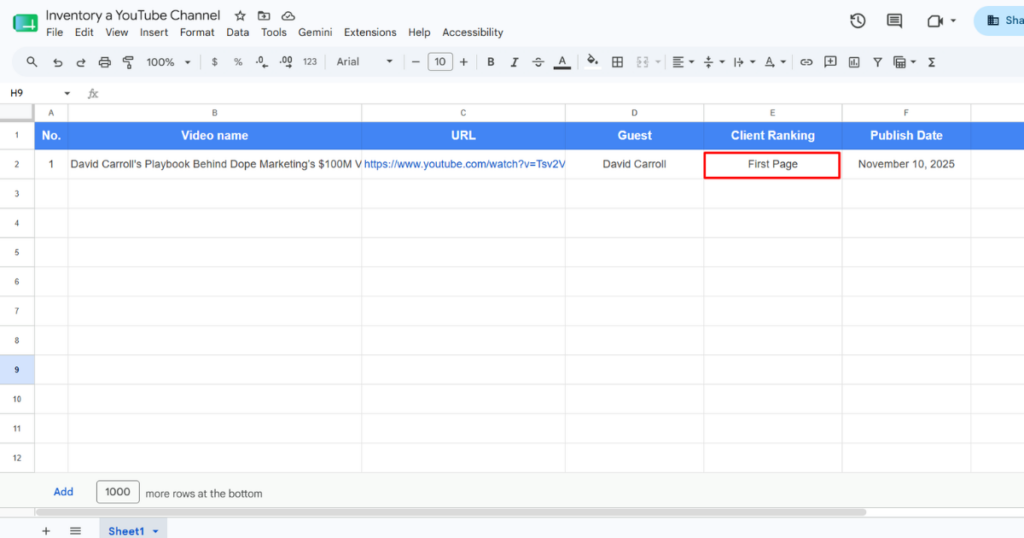Open the Data menu
Screen dimensions: 1024x538
[238, 33]
